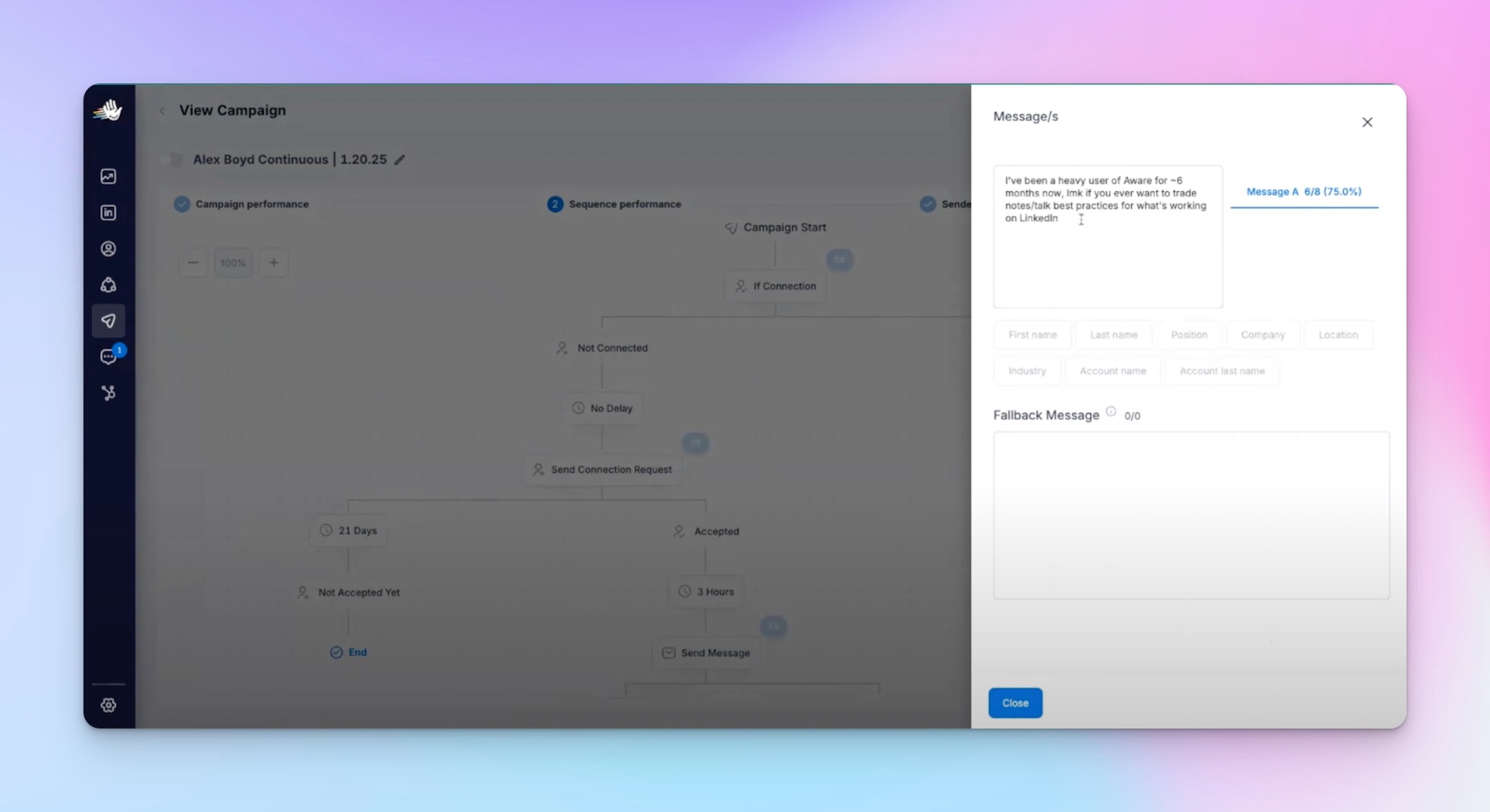The image size is (1490, 812).
Task: Insert the Location variable
Action: (1338, 335)
